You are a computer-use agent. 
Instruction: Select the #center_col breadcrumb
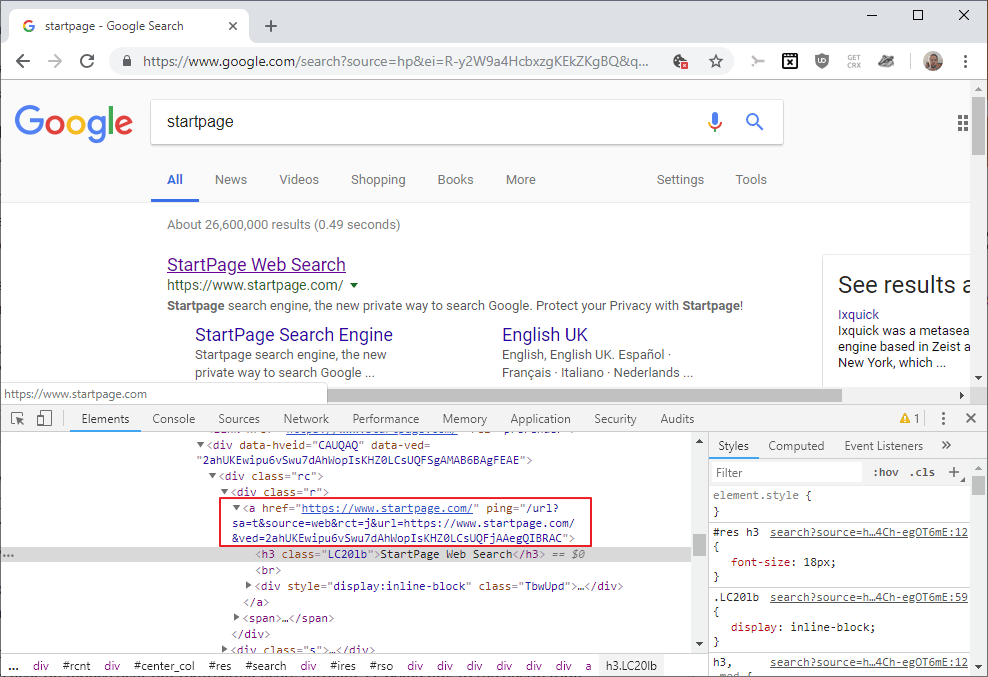164,666
